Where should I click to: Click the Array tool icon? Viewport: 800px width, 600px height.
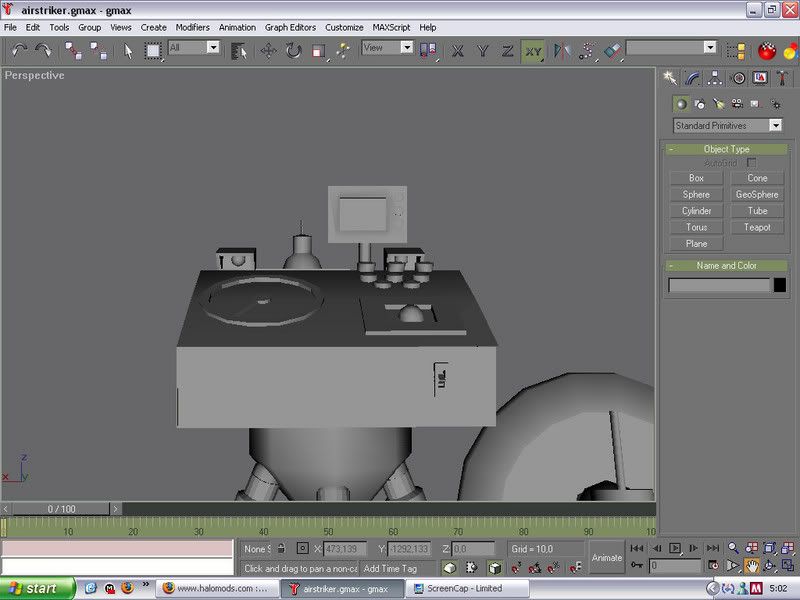pos(587,51)
